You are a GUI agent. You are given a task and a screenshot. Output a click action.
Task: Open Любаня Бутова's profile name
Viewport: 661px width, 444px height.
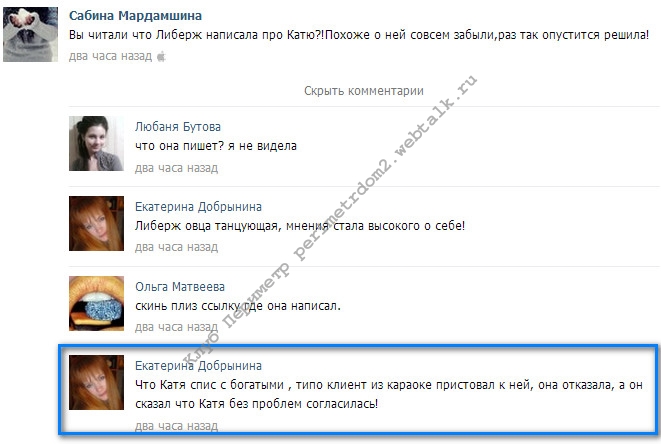click(178, 126)
